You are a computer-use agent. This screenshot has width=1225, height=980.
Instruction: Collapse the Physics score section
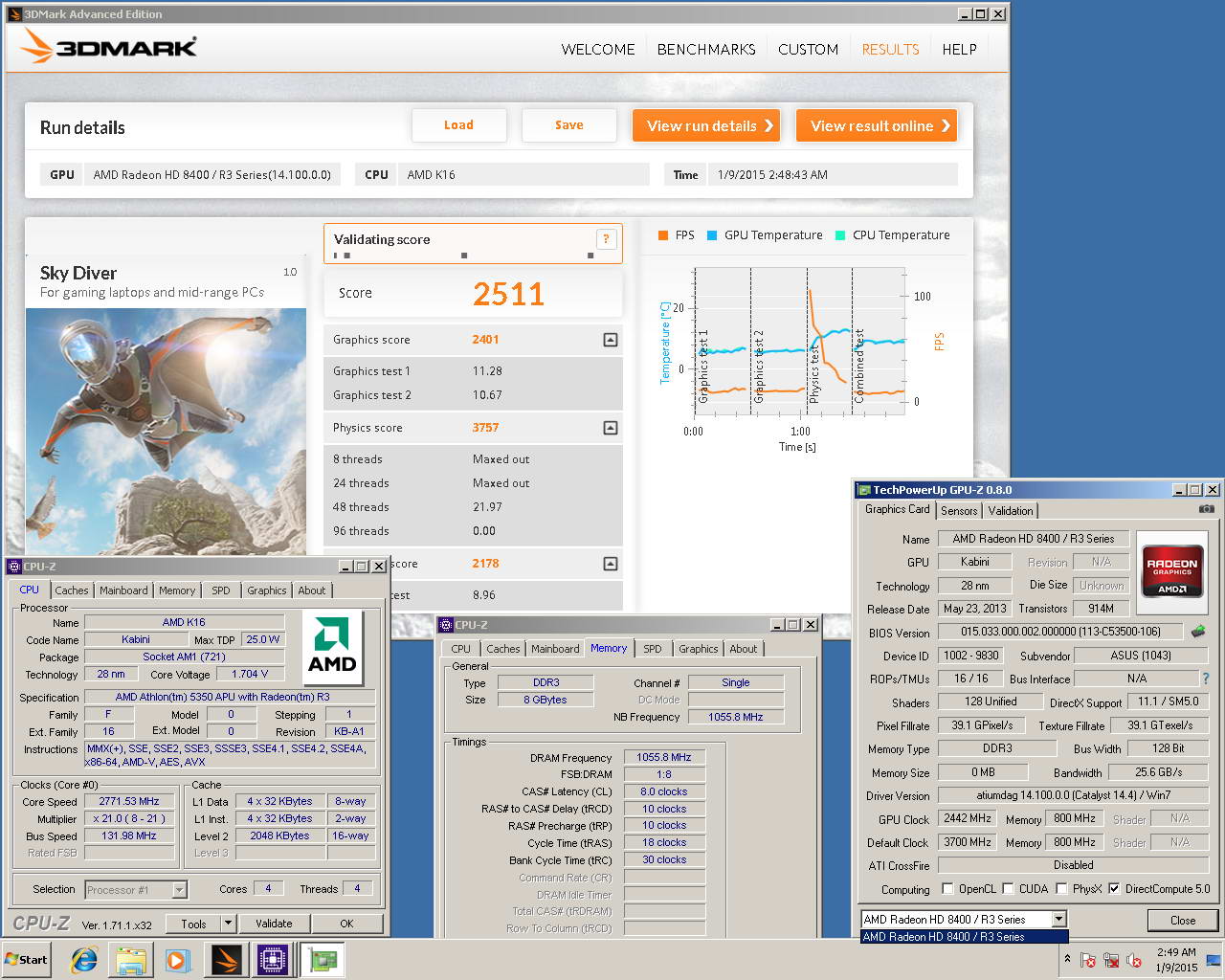[x=611, y=428]
